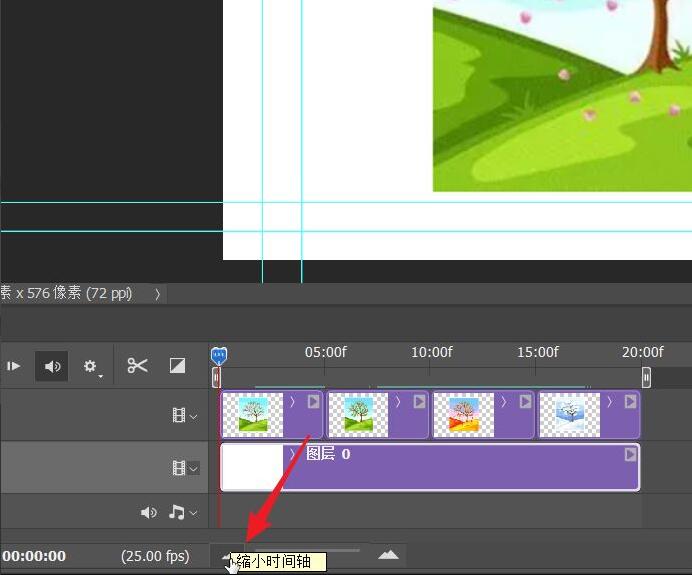The image size is (692, 575).
Task: Expand 图层 0 clip properties chevron
Action: [292, 454]
